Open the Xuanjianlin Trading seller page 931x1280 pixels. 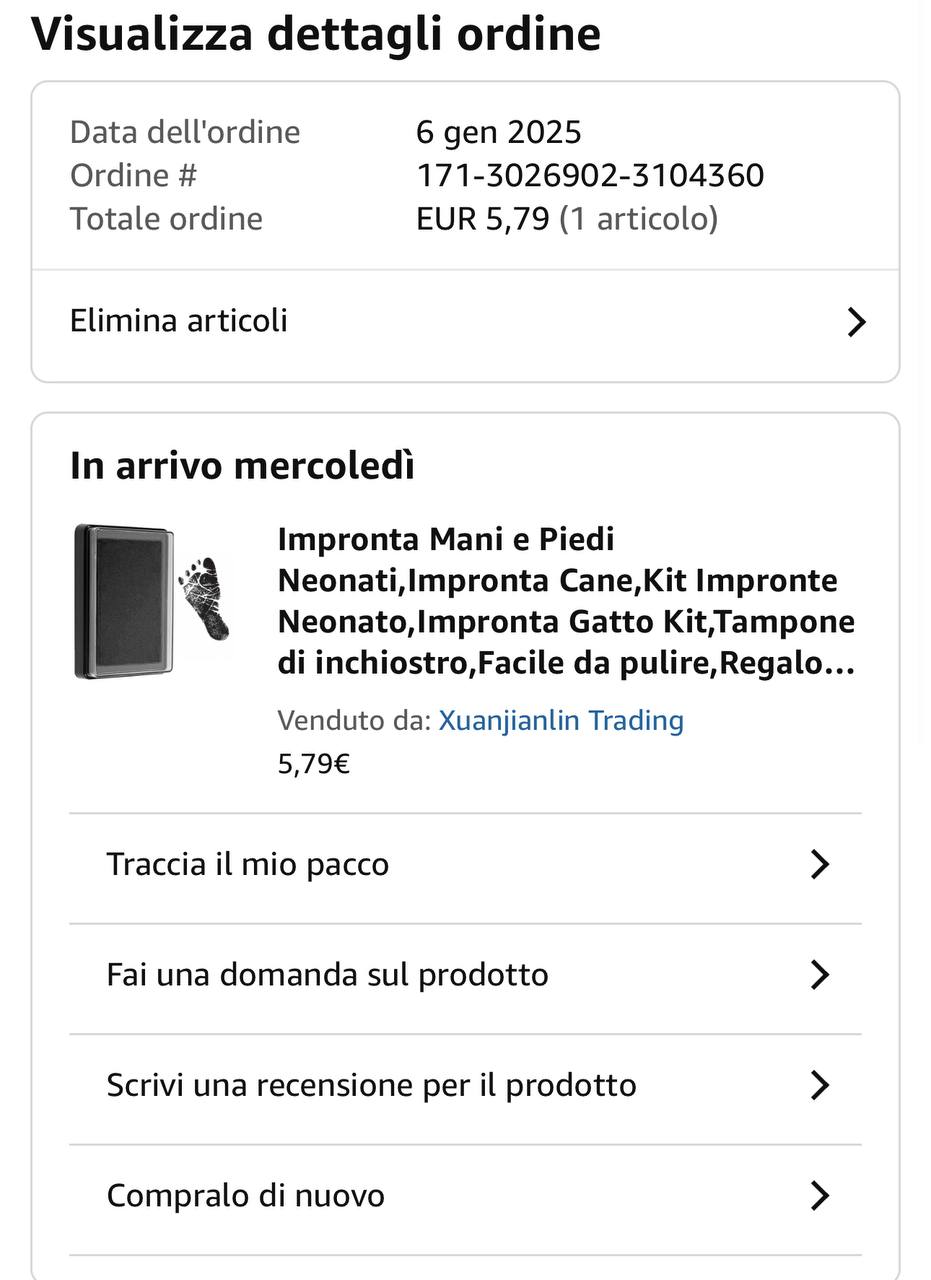[x=560, y=720]
